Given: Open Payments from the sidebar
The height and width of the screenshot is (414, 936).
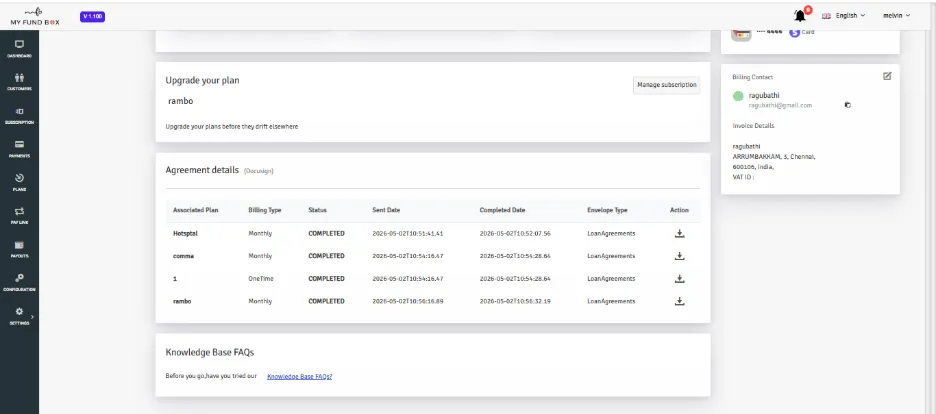Looking at the screenshot, I should 19,144.
